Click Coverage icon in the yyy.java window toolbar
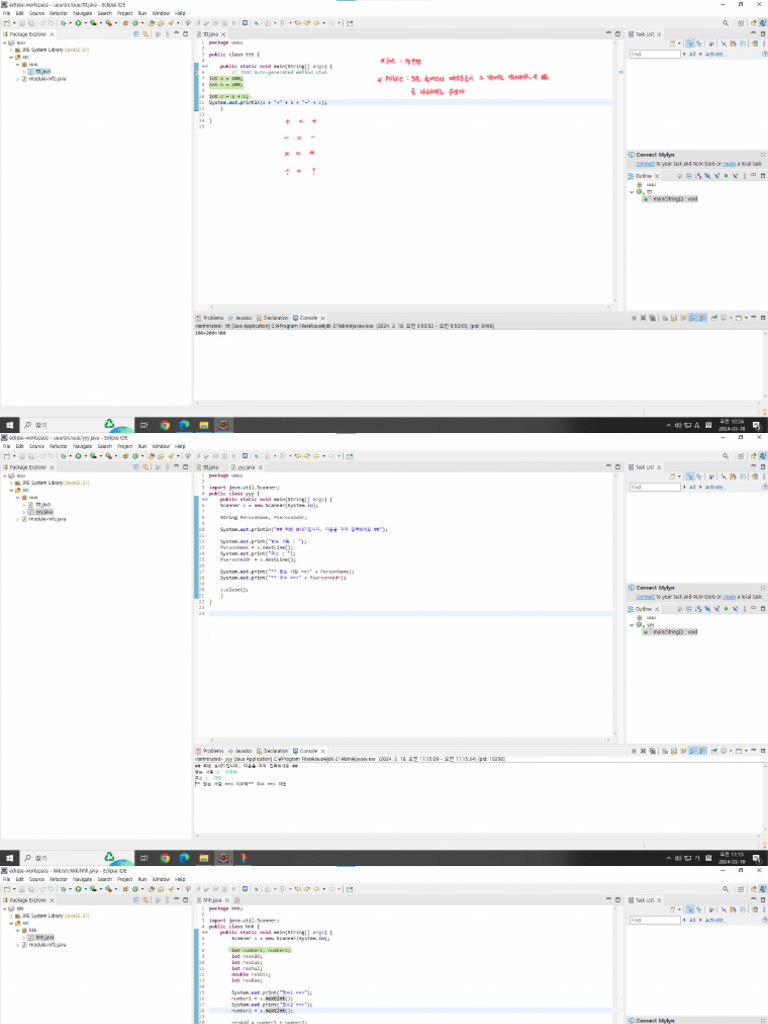768x1024 pixels. (x=93, y=456)
